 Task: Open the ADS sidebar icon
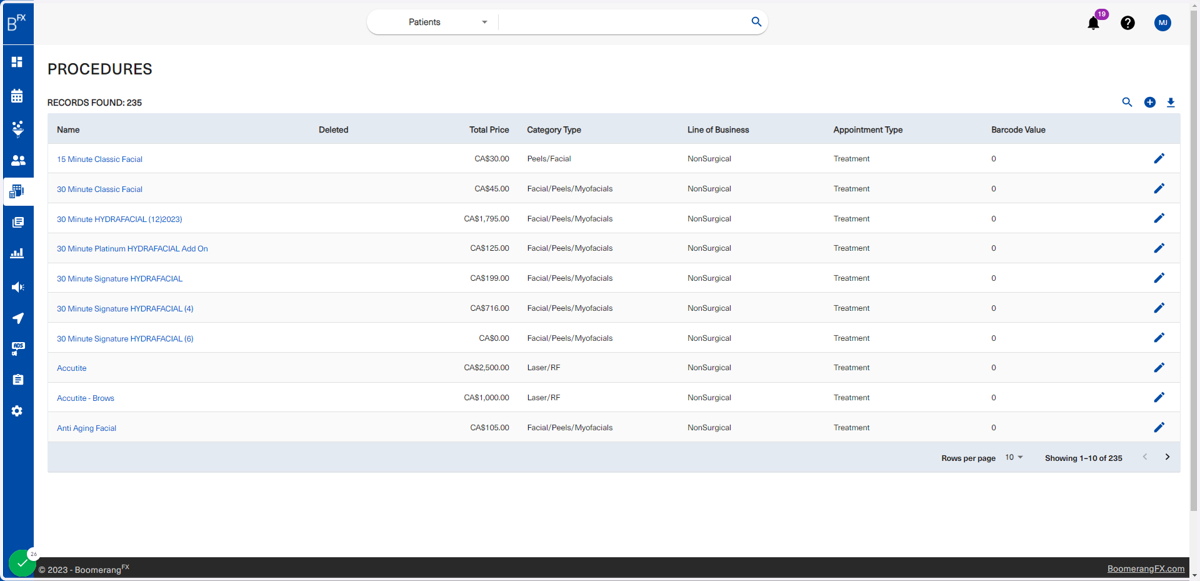pyautogui.click(x=17, y=349)
